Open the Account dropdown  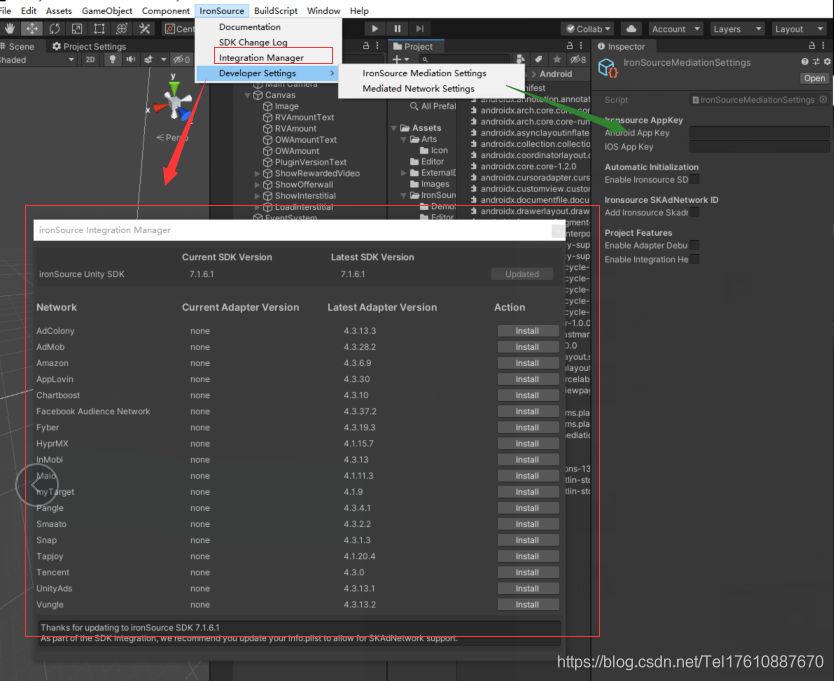676,29
